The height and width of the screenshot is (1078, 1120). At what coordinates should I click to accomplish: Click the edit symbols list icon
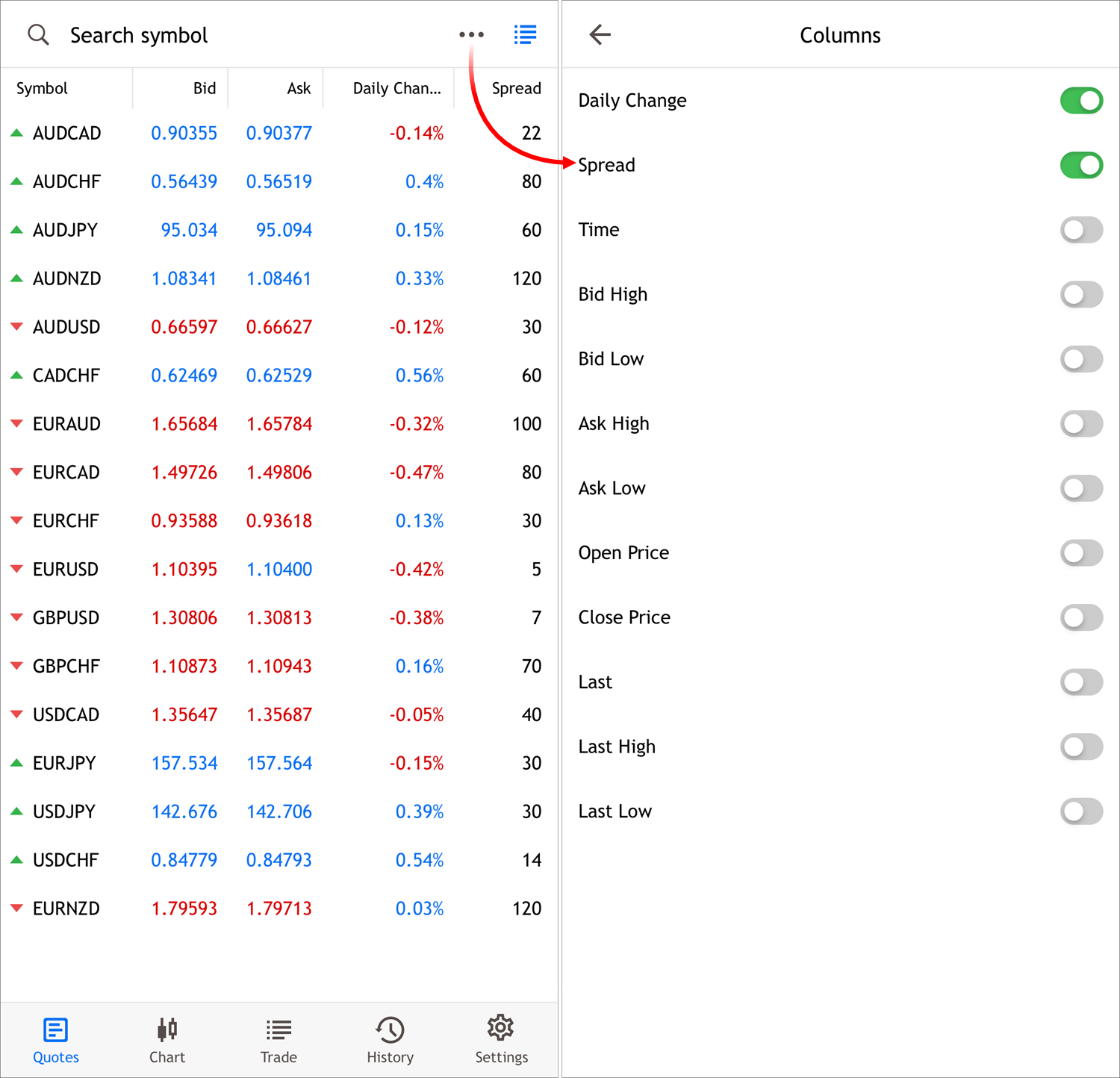525,34
